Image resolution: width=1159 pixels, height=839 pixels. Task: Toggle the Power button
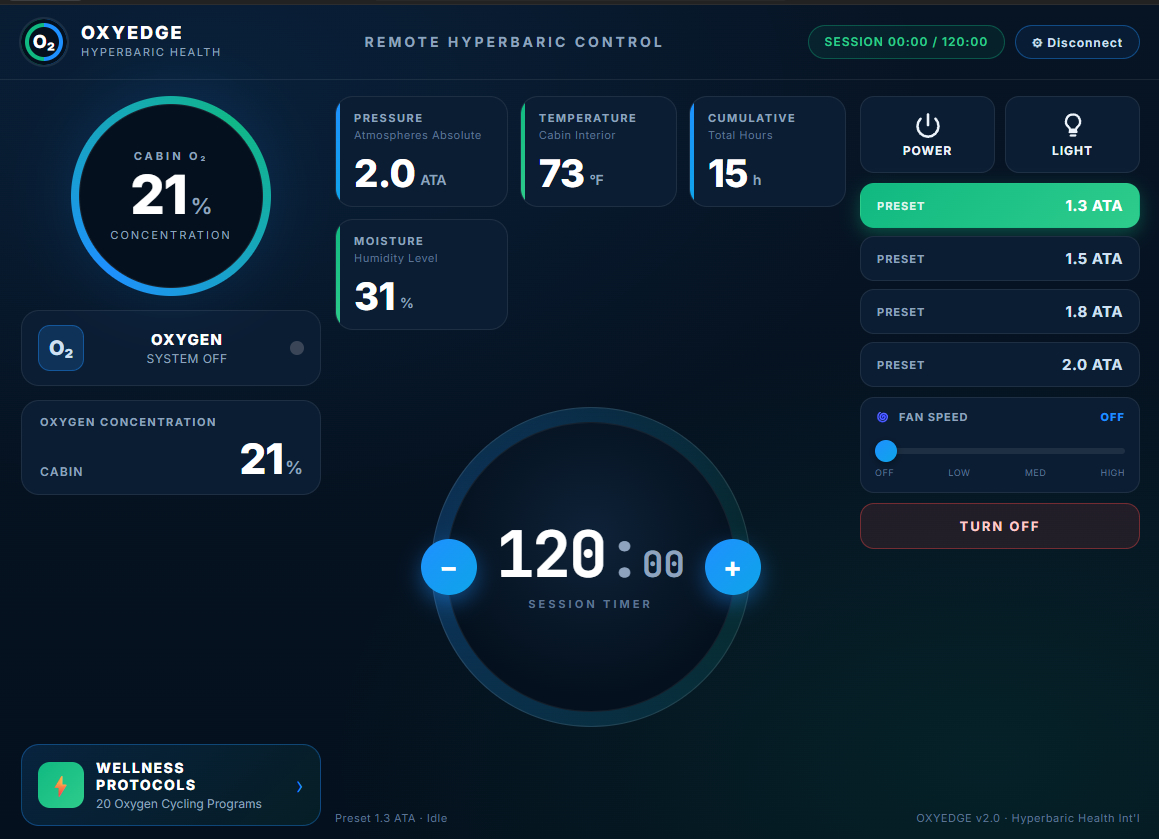click(927, 135)
